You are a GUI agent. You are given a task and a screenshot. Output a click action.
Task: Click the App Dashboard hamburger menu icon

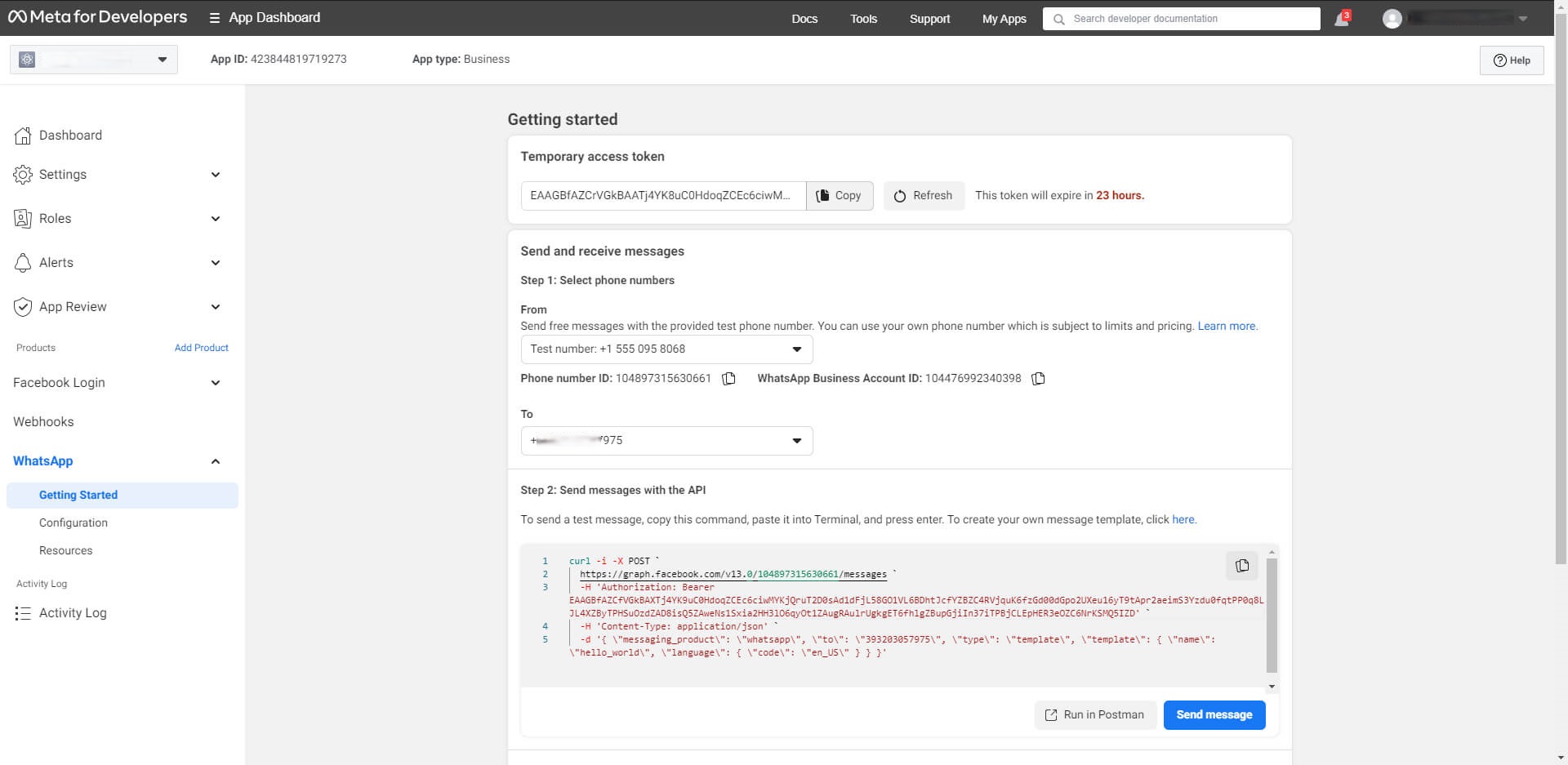214,18
